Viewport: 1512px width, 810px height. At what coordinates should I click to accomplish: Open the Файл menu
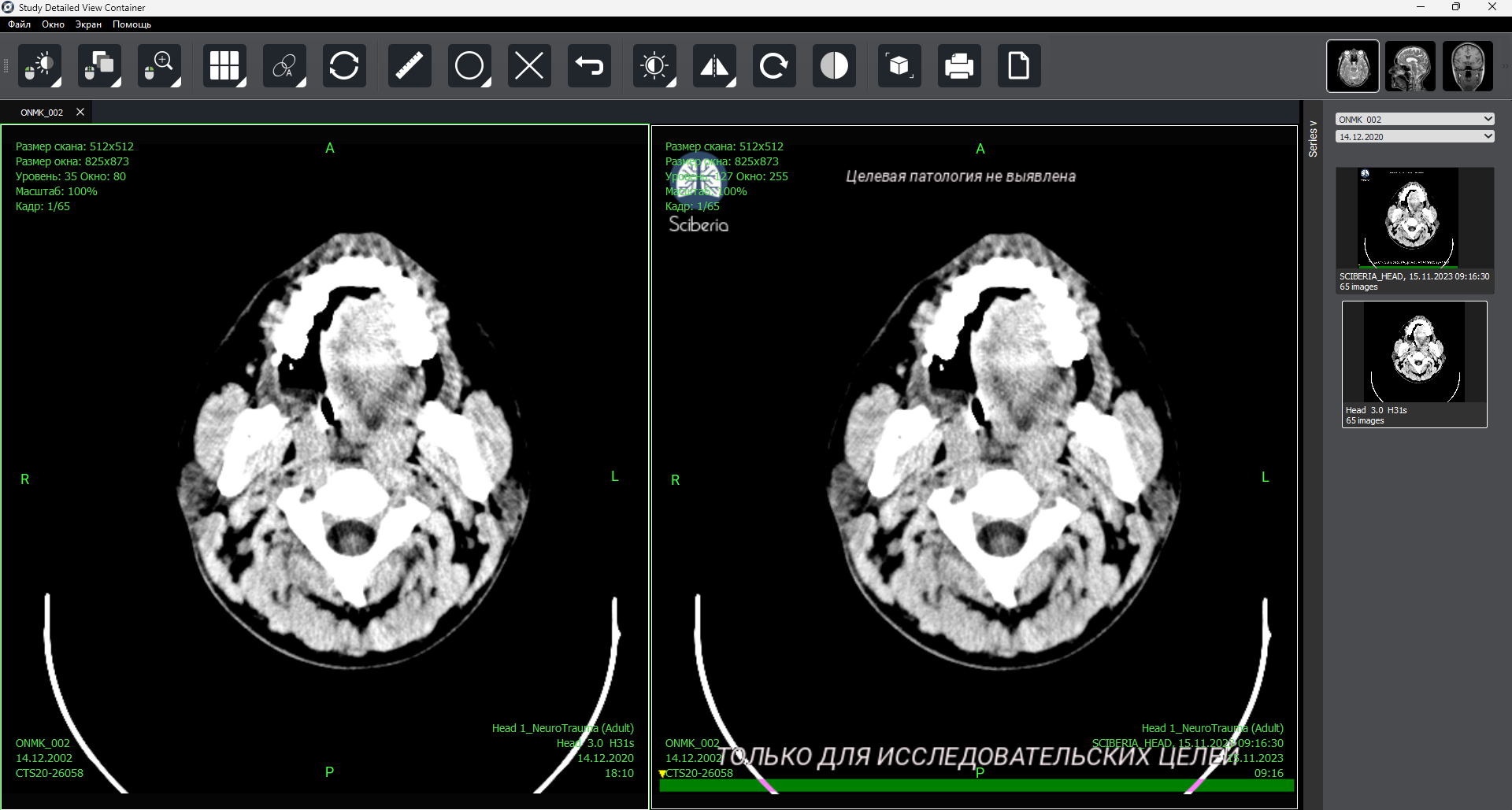pos(20,24)
